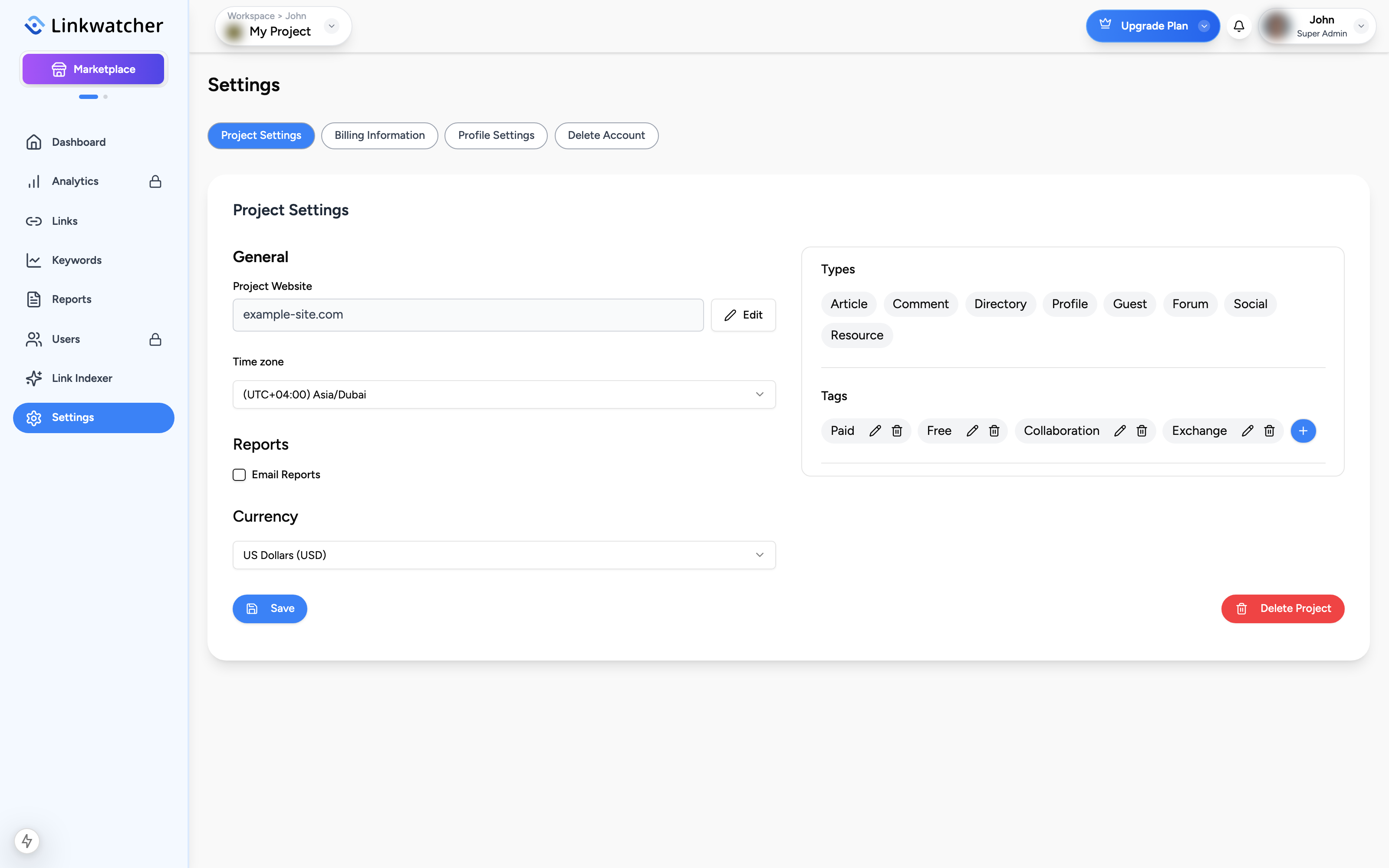Open Users in sidebar
The image size is (1389, 868).
tap(94, 339)
